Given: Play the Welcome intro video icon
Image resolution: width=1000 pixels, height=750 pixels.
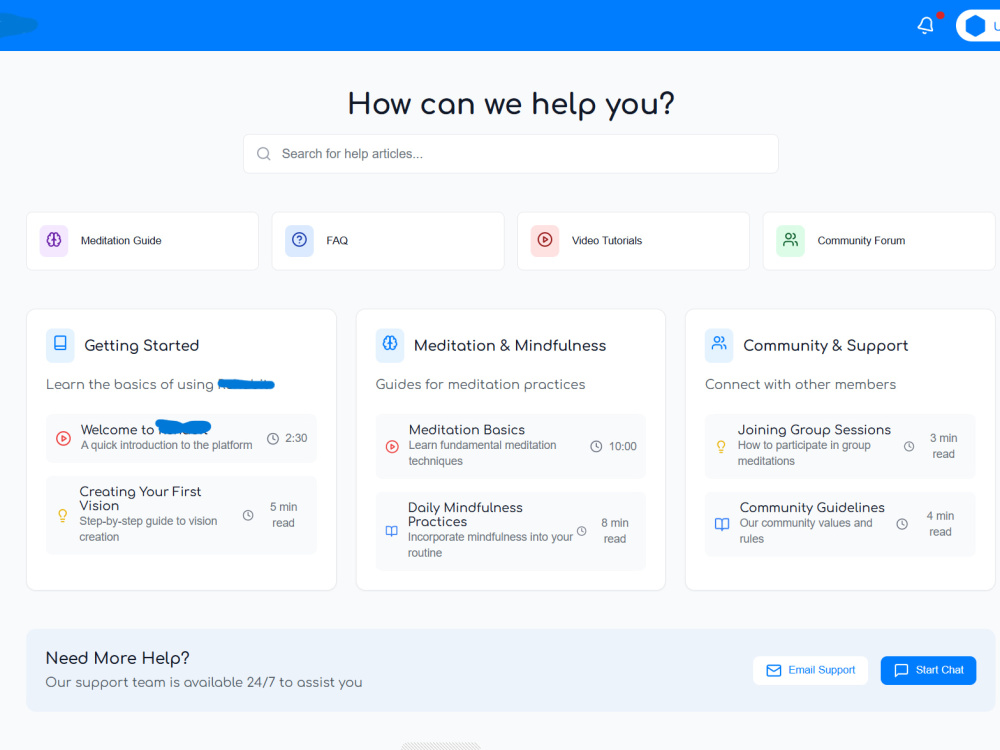Looking at the screenshot, I should (x=63, y=438).
